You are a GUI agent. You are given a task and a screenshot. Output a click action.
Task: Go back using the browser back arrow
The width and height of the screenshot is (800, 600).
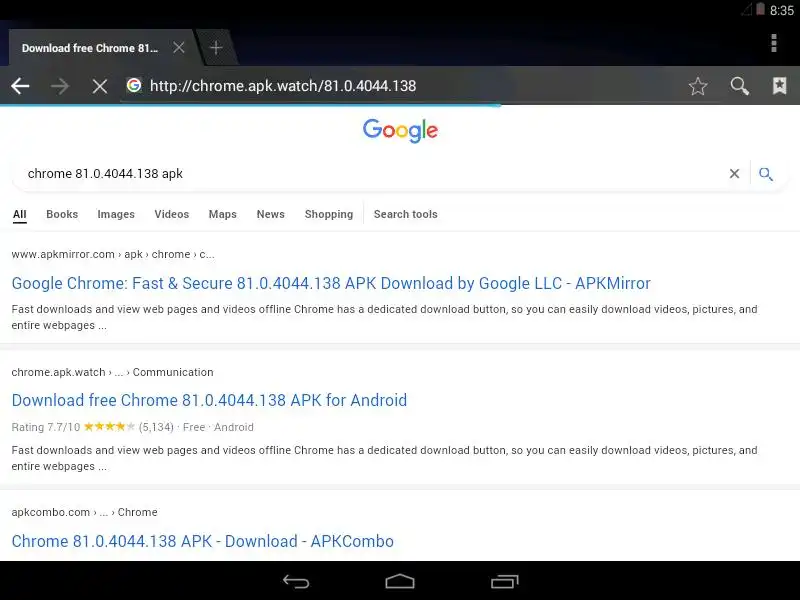20,86
